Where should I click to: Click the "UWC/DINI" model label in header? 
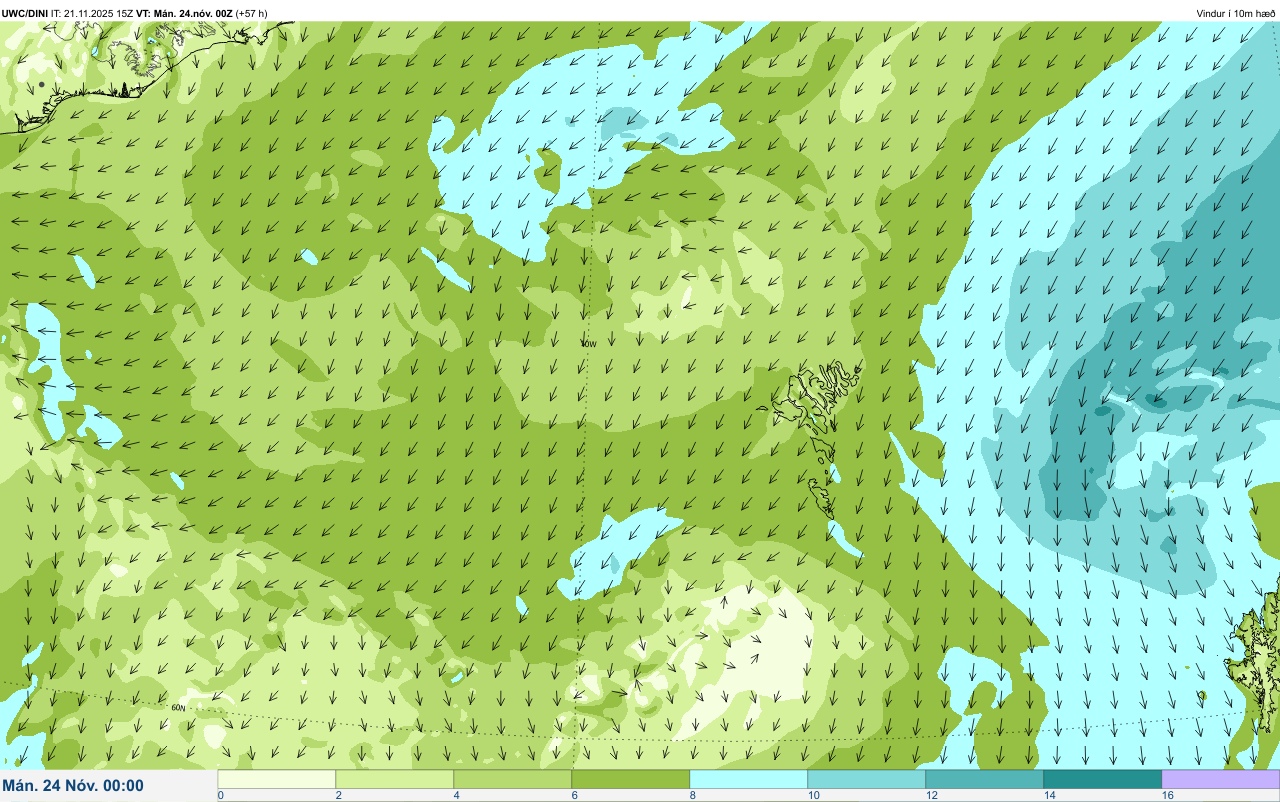point(25,13)
